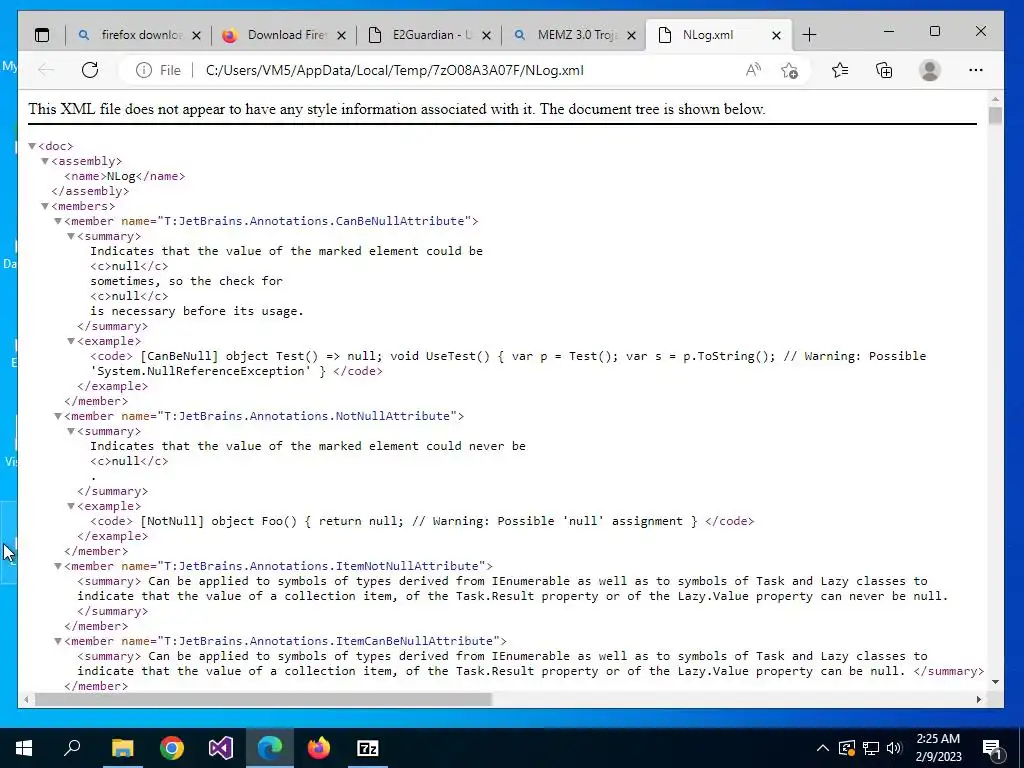Viewport: 1024px width, 768px height.
Task: Collapse the ItemCanBeNullAttribute member node
Action: (x=58, y=641)
